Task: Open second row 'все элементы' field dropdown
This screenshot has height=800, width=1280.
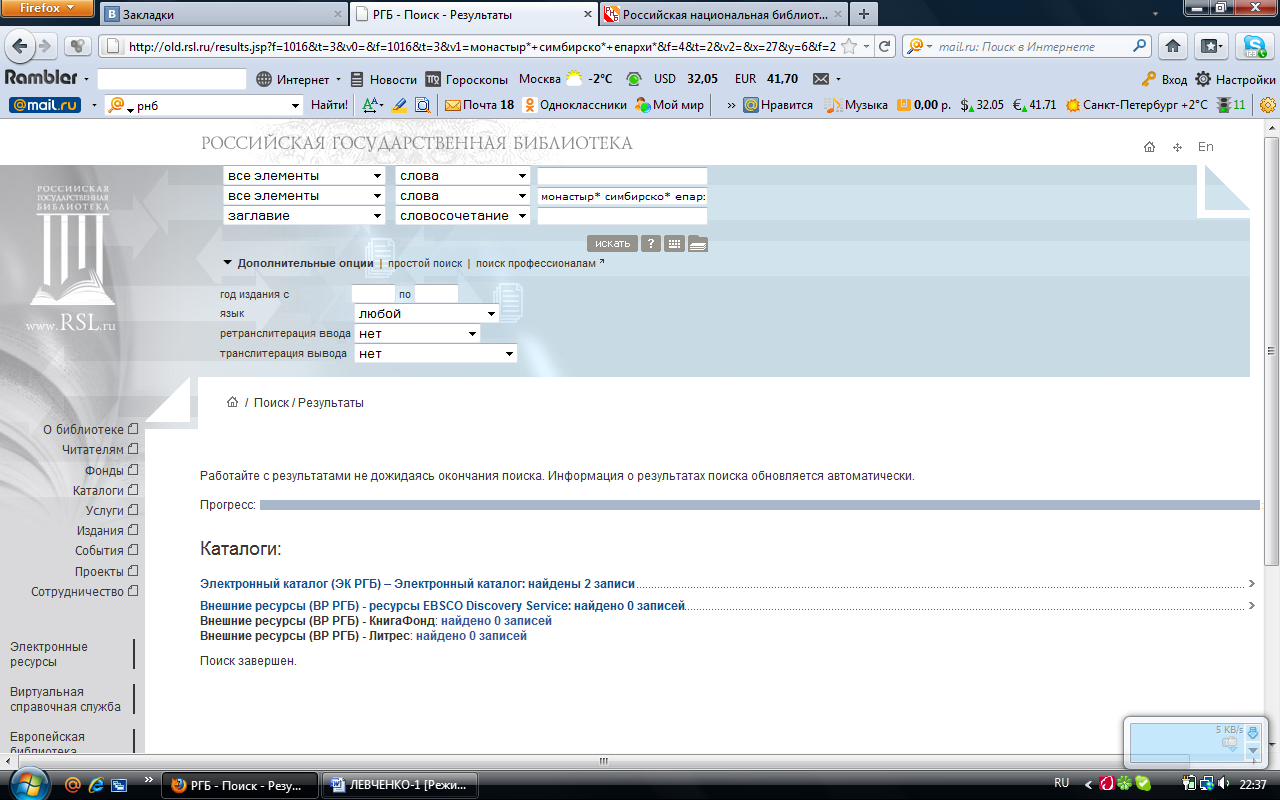Action: pos(304,196)
